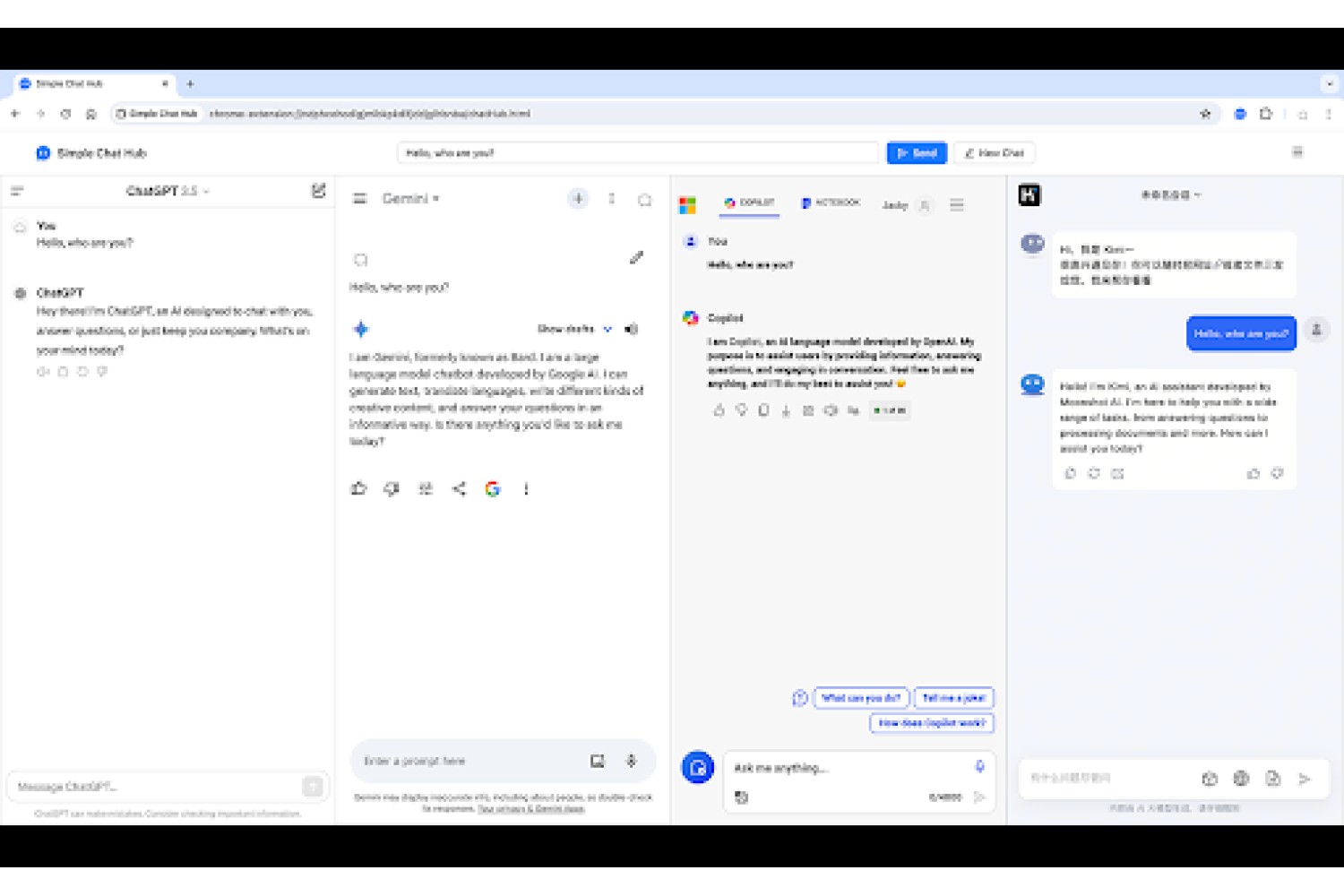Attach file in Kimi input
The width and height of the screenshot is (1344, 896).
[1273, 779]
